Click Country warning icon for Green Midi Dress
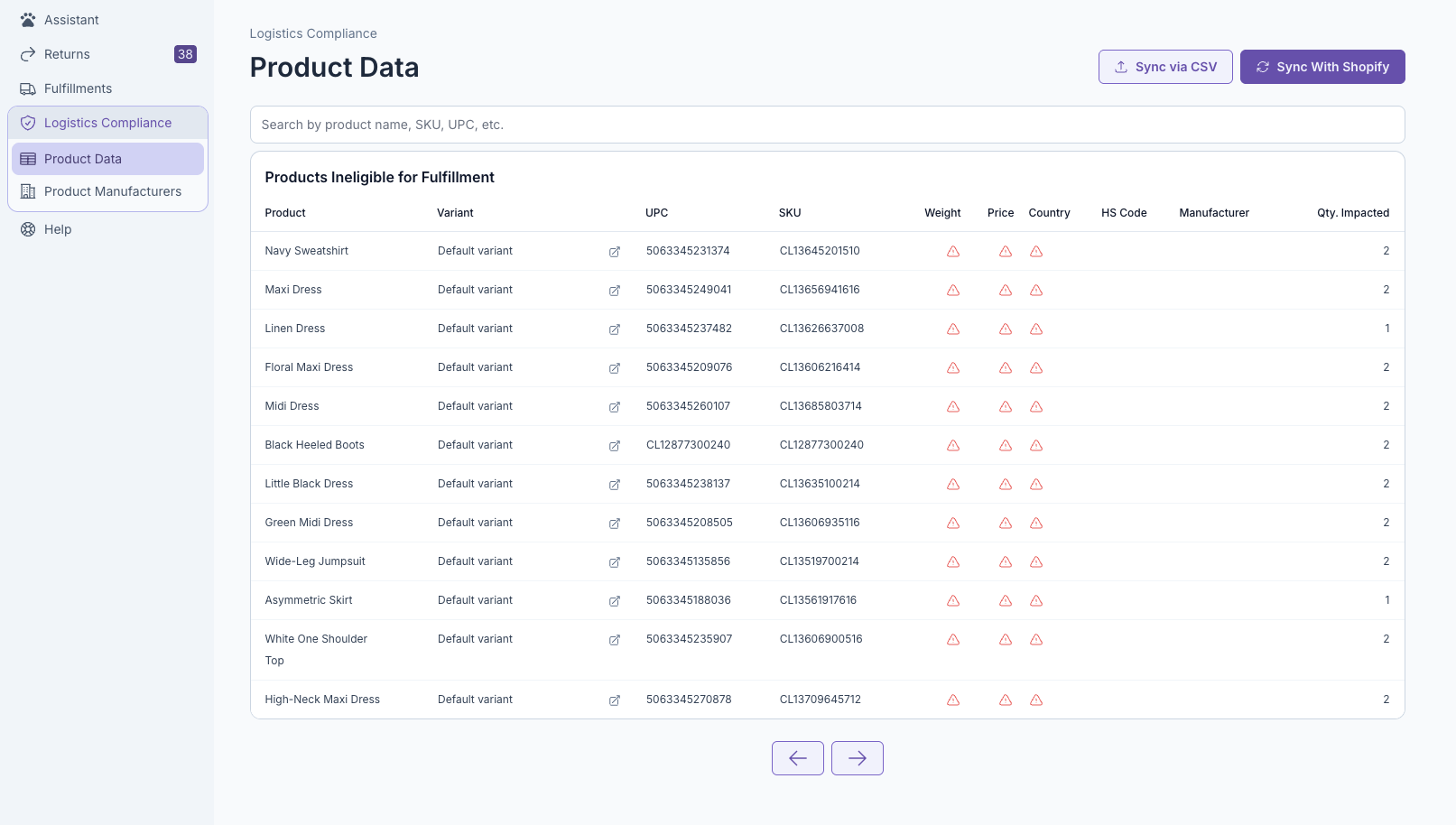Viewport: 1456px width, 825px height. click(x=1036, y=524)
